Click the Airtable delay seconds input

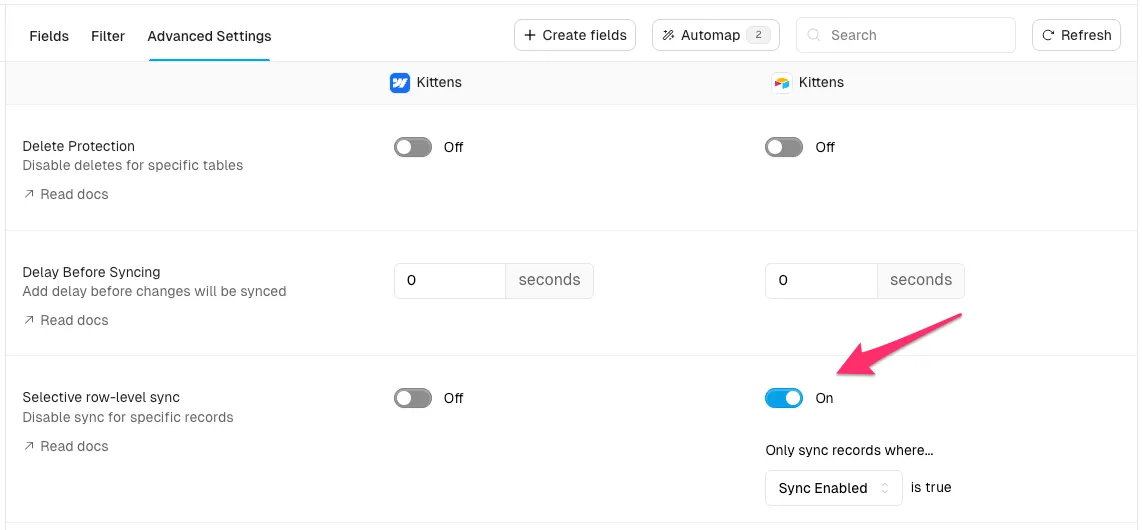pyautogui.click(x=822, y=280)
